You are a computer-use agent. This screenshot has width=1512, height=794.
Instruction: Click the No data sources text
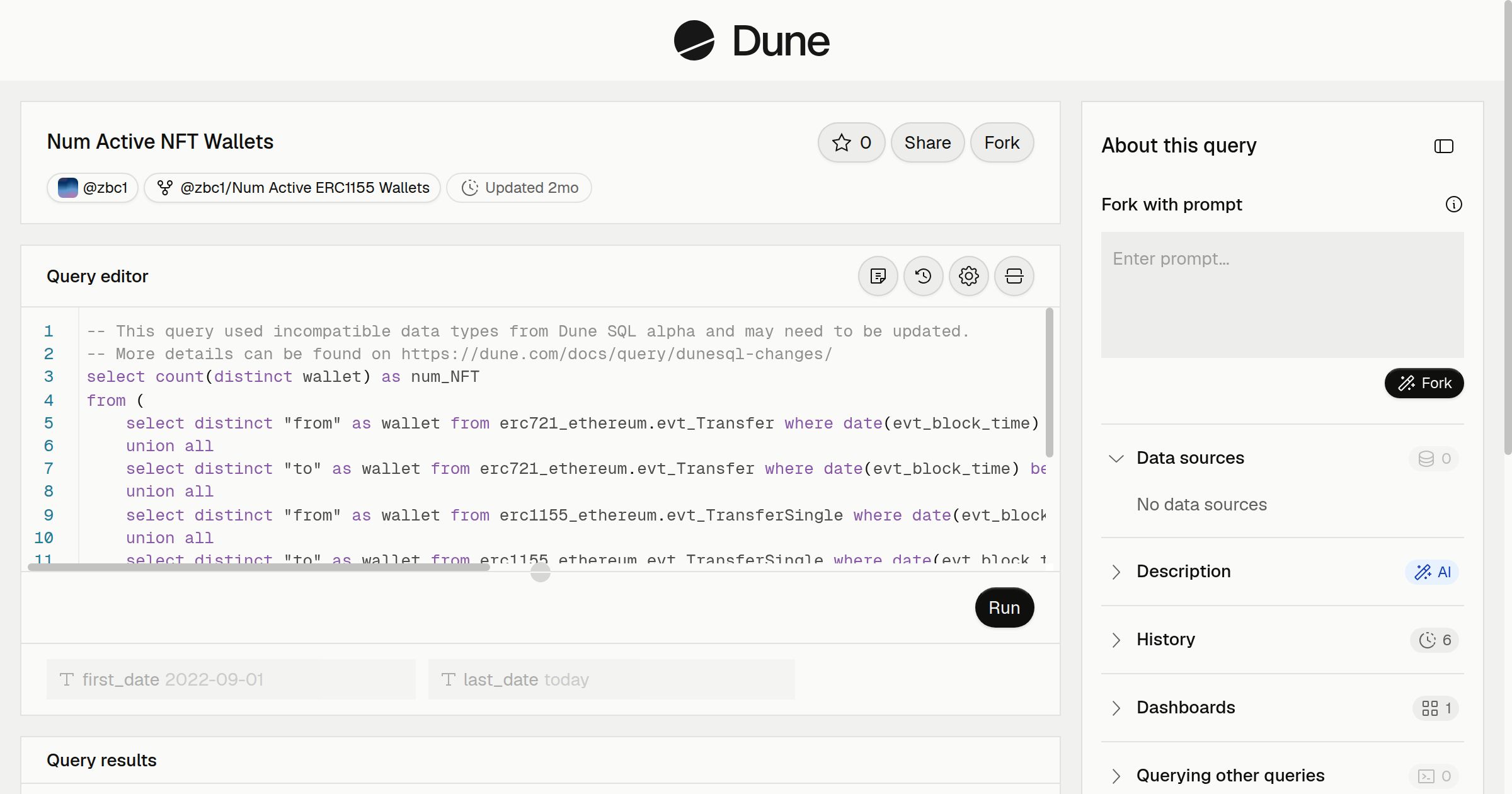pos(1201,505)
